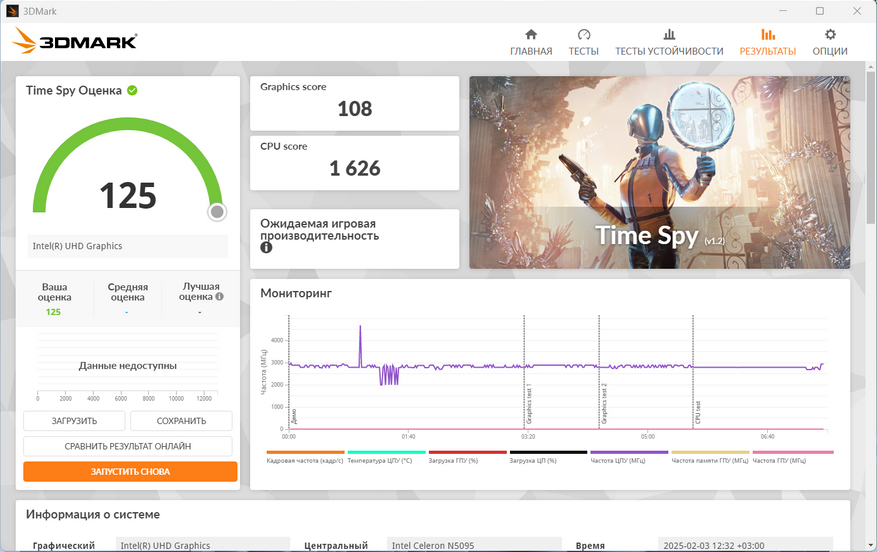Toggle Кадровая частота orange legend line
The width and height of the screenshot is (877, 552).
pos(305,452)
